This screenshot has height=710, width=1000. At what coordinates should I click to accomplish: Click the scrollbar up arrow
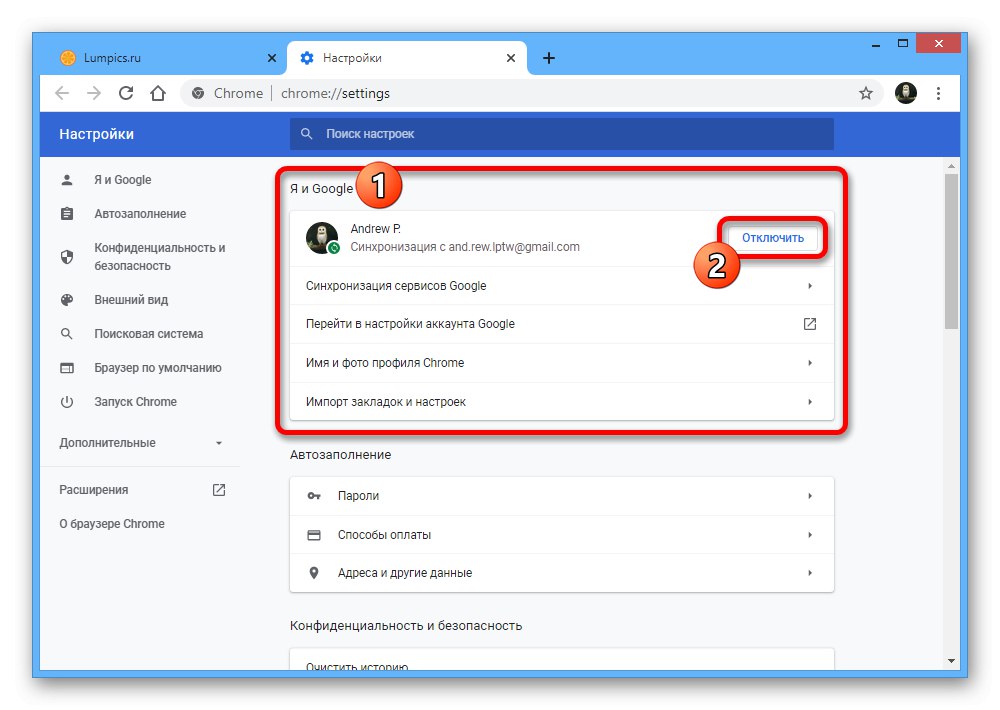pyautogui.click(x=951, y=166)
